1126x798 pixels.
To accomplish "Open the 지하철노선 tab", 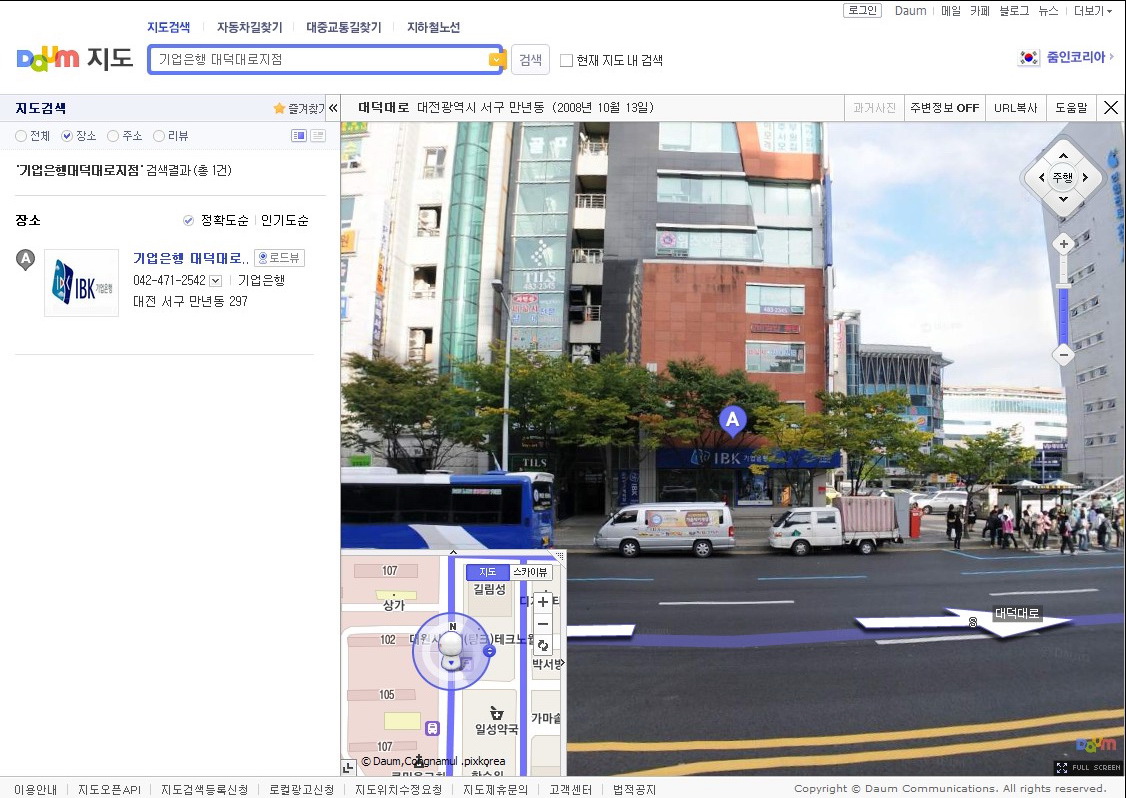I will tap(434, 27).
